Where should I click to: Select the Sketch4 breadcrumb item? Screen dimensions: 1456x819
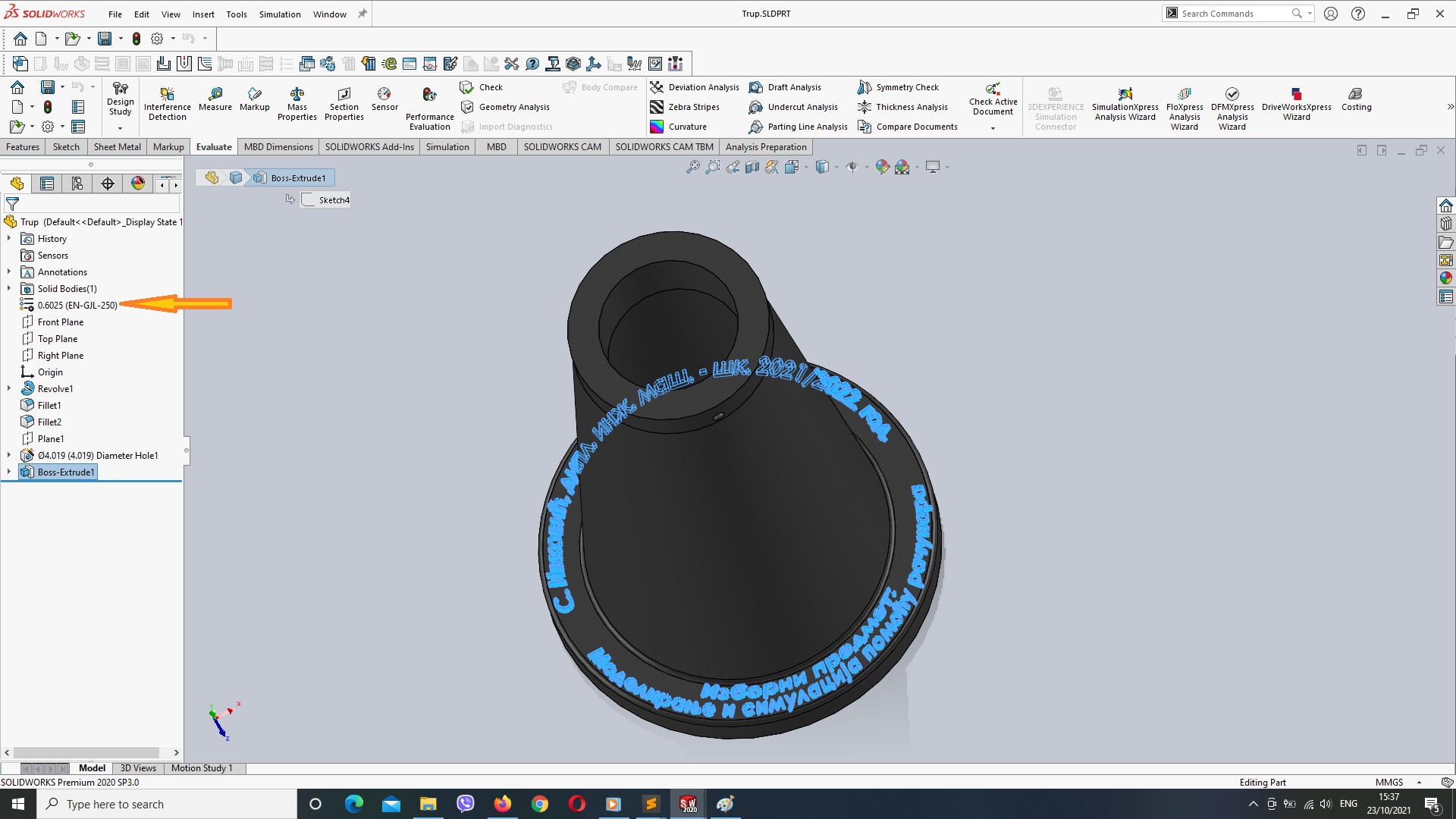[326, 199]
